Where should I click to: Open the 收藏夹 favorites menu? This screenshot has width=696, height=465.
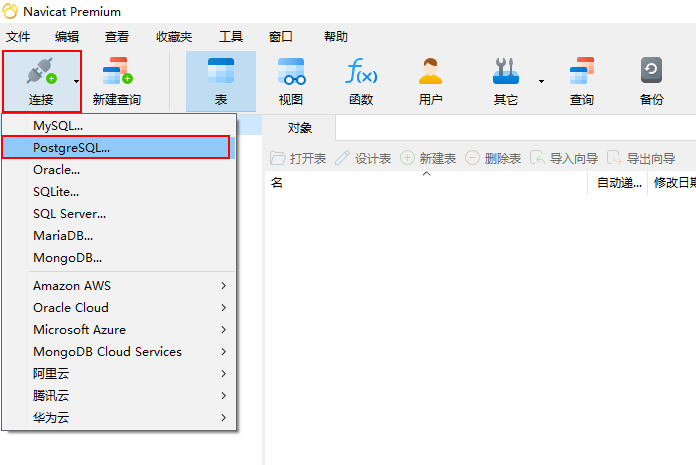[x=174, y=36]
